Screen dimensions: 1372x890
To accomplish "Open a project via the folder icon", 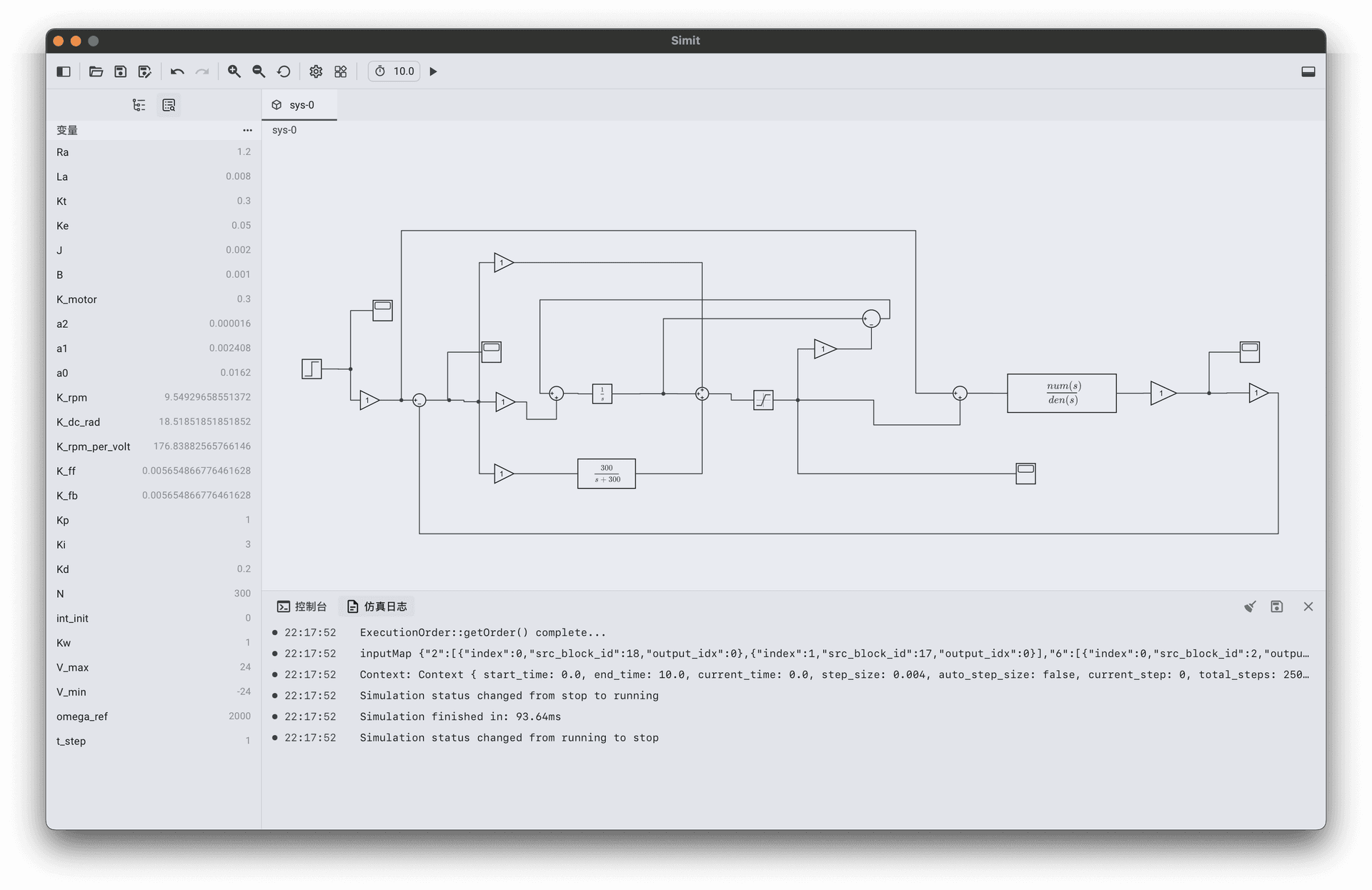I will pyautogui.click(x=96, y=71).
